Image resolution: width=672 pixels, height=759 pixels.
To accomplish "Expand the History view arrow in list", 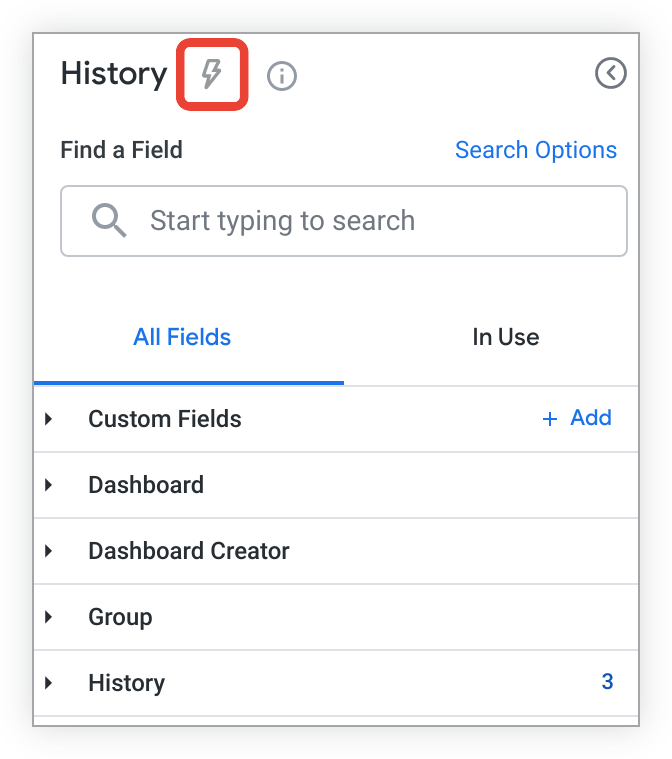I will click(x=48, y=683).
